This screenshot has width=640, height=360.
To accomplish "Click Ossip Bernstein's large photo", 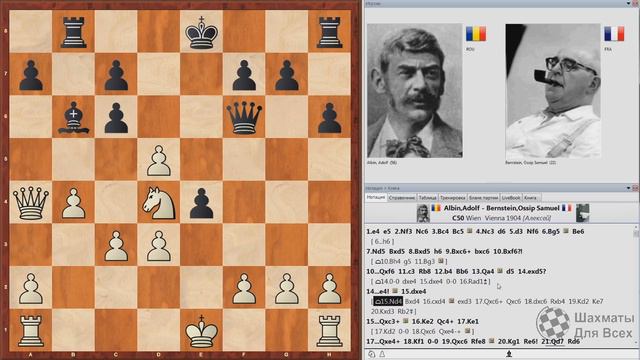I will click(553, 91).
